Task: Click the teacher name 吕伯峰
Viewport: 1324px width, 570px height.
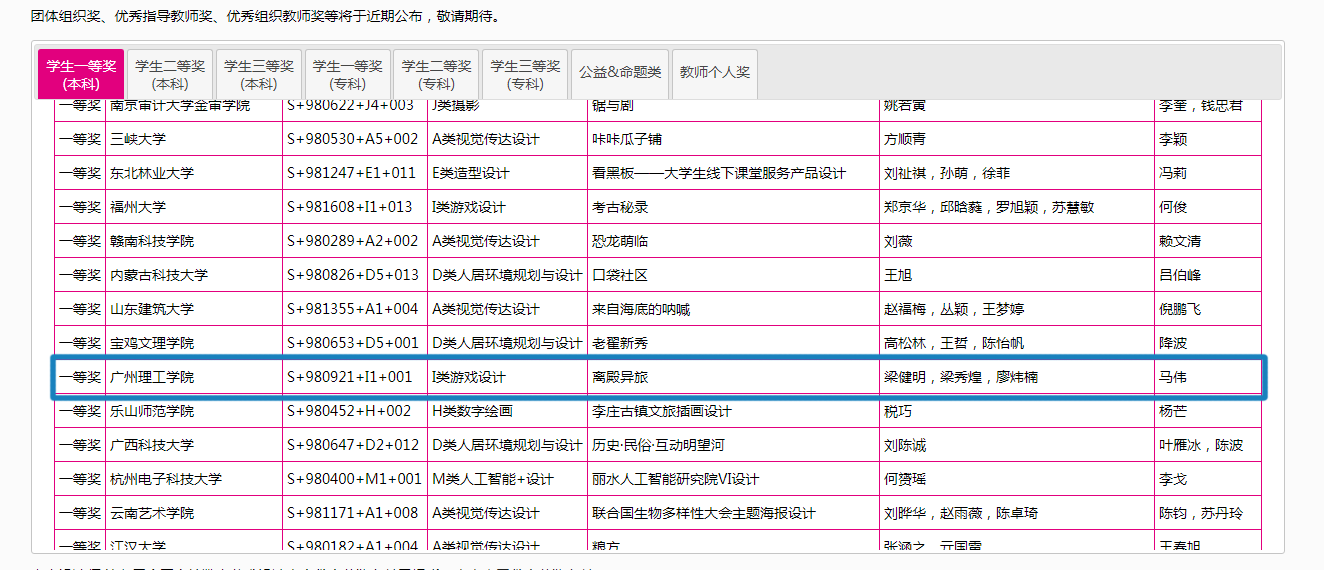Action: pyautogui.click(x=1179, y=275)
